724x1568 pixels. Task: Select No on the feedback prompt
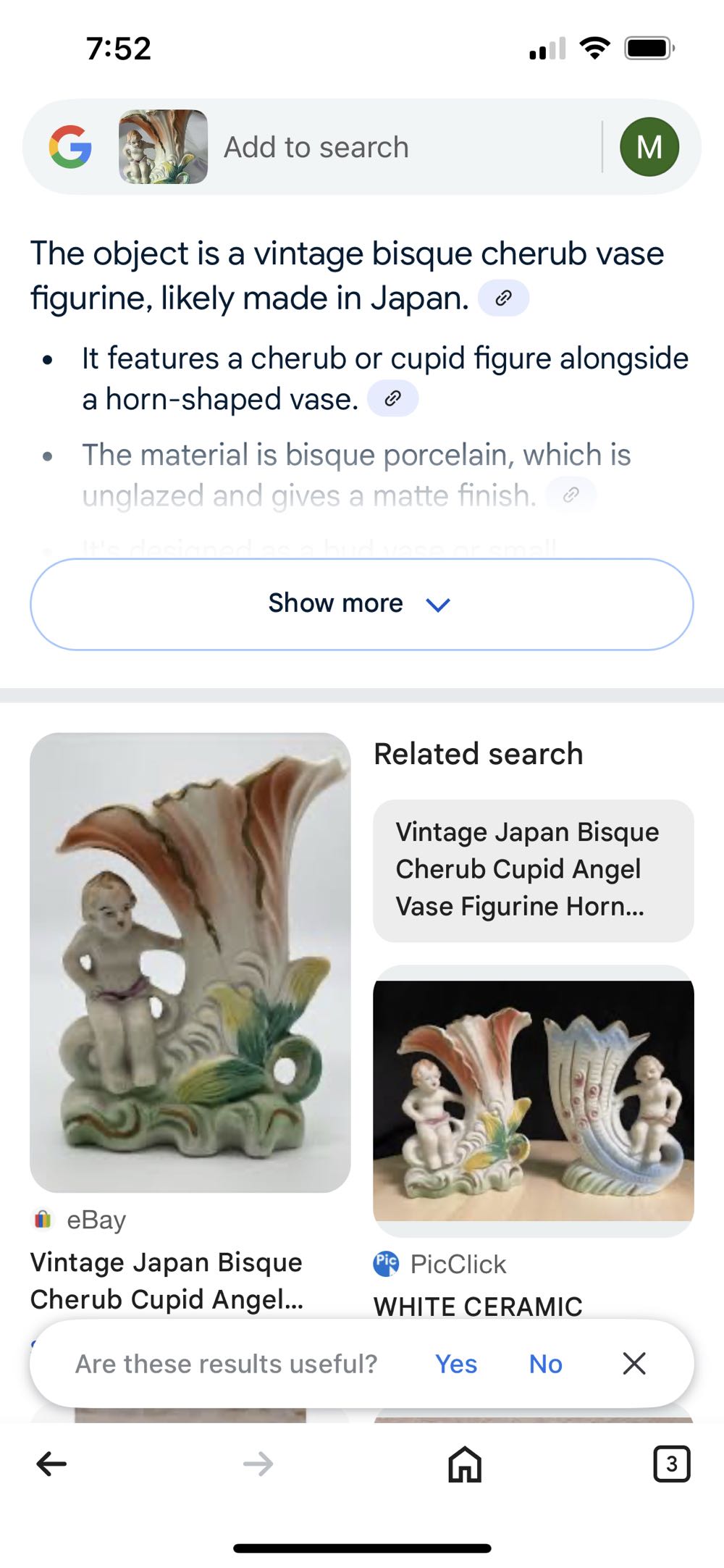(x=544, y=1363)
